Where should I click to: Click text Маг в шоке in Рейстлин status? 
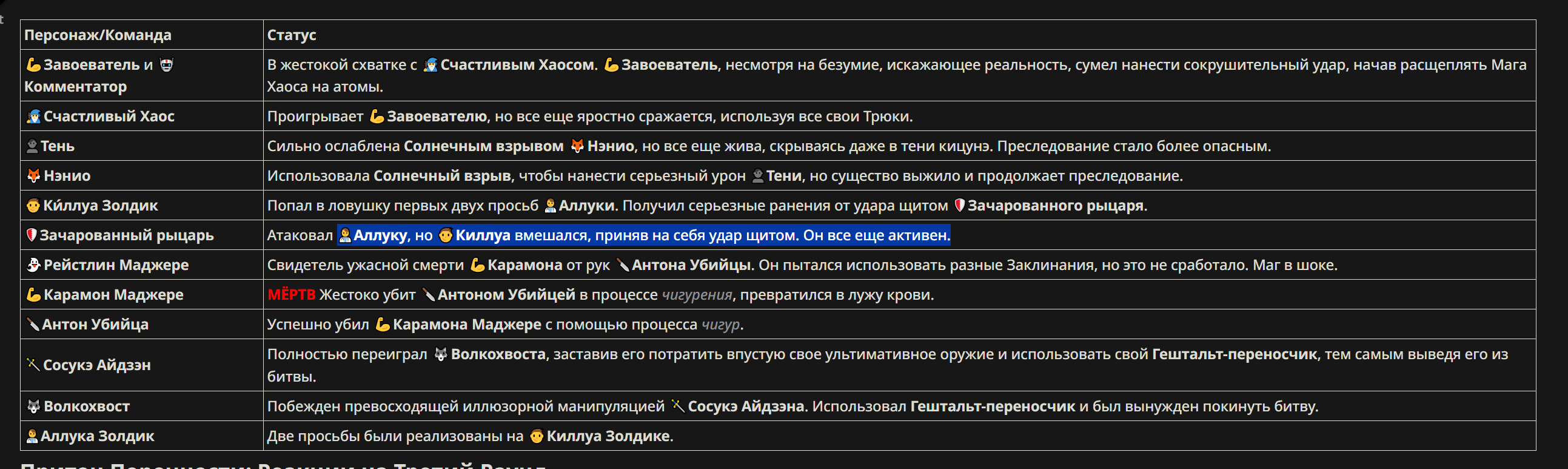1294,265
